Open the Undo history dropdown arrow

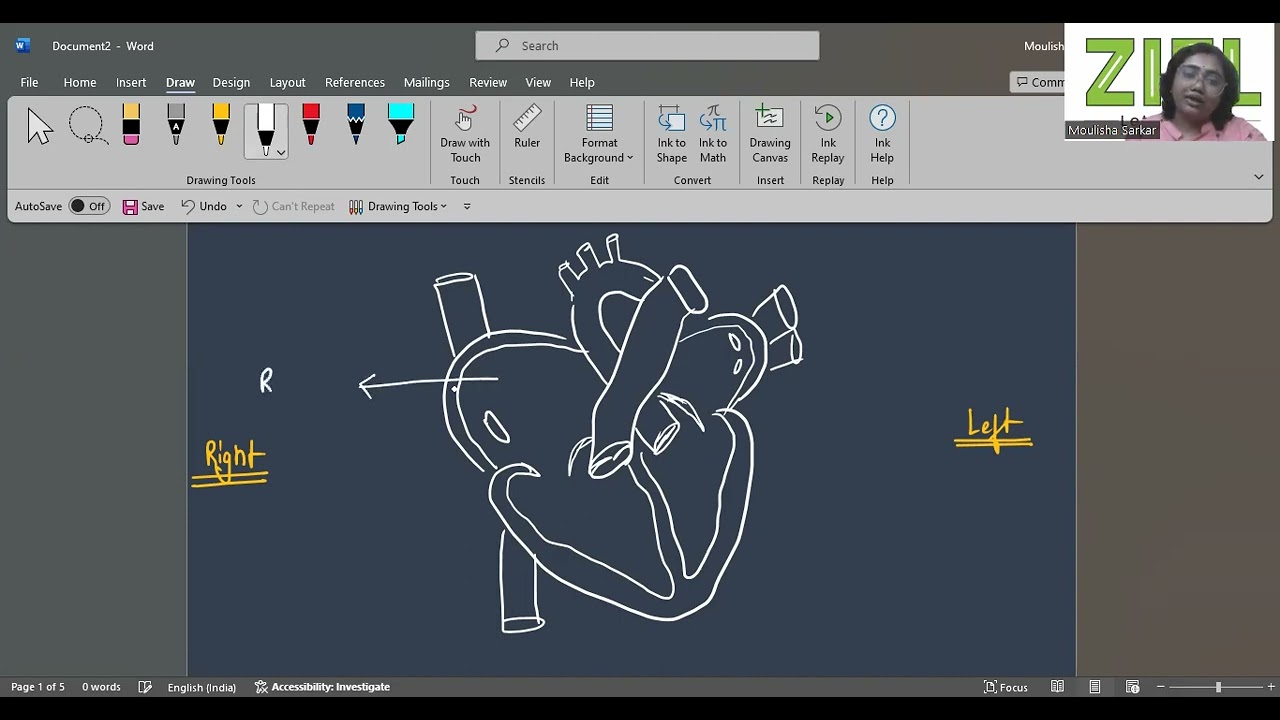(x=239, y=206)
